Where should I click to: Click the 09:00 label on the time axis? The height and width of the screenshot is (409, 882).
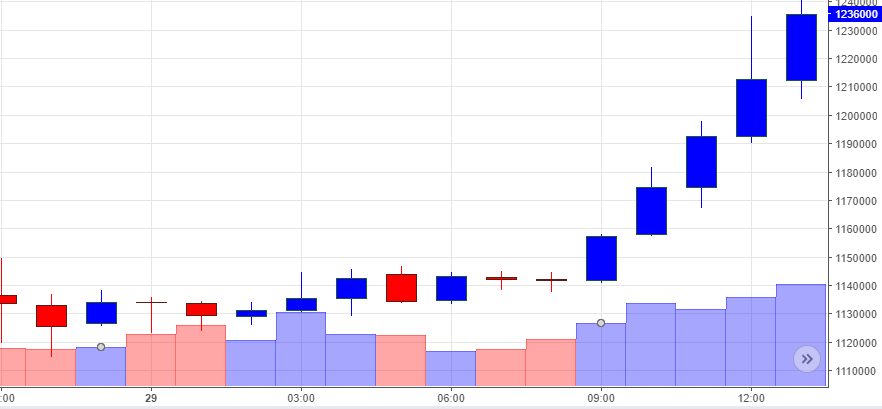click(601, 396)
